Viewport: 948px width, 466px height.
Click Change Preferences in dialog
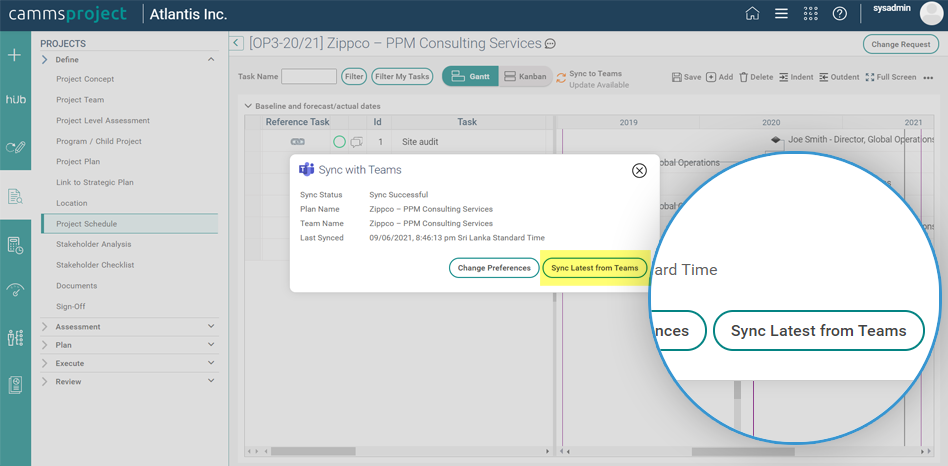494,268
